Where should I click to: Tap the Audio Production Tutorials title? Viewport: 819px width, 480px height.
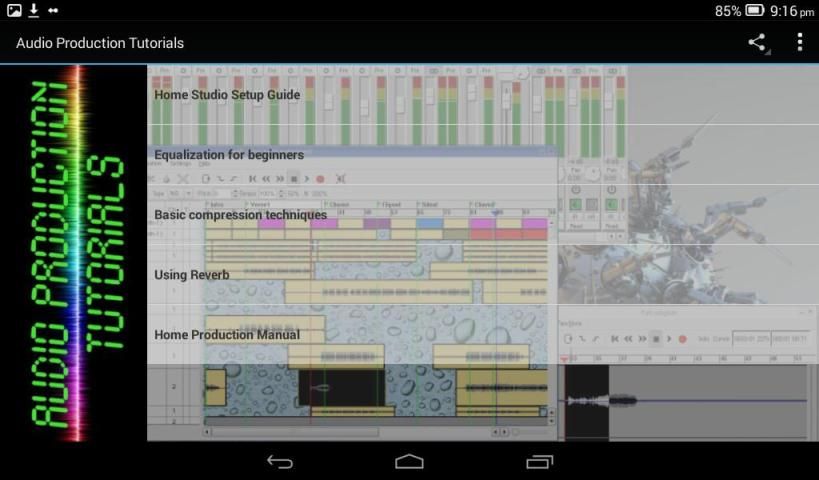coord(100,43)
